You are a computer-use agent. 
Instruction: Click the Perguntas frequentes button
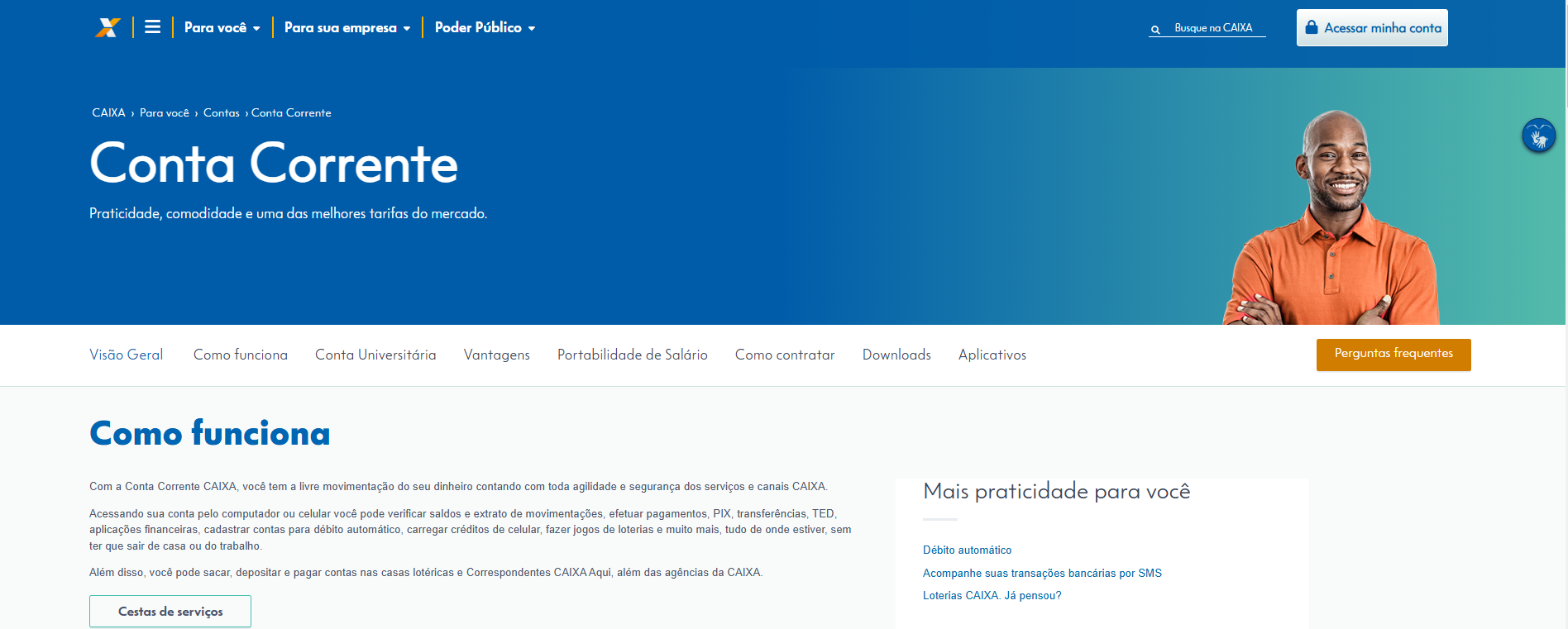click(x=1393, y=355)
